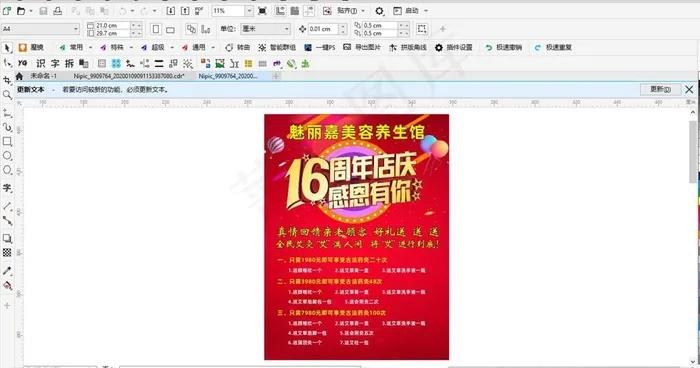Click 极速撤销 fast undo
This screenshot has width=700, height=368.
coord(504,47)
